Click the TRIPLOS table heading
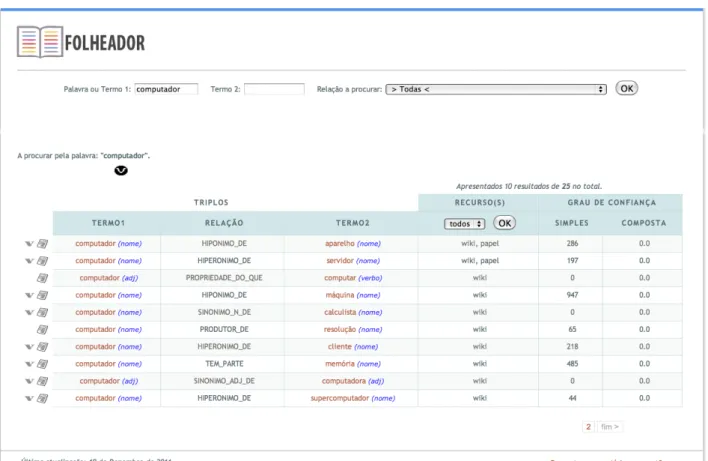Viewport: 708px width, 461px height. (x=211, y=202)
